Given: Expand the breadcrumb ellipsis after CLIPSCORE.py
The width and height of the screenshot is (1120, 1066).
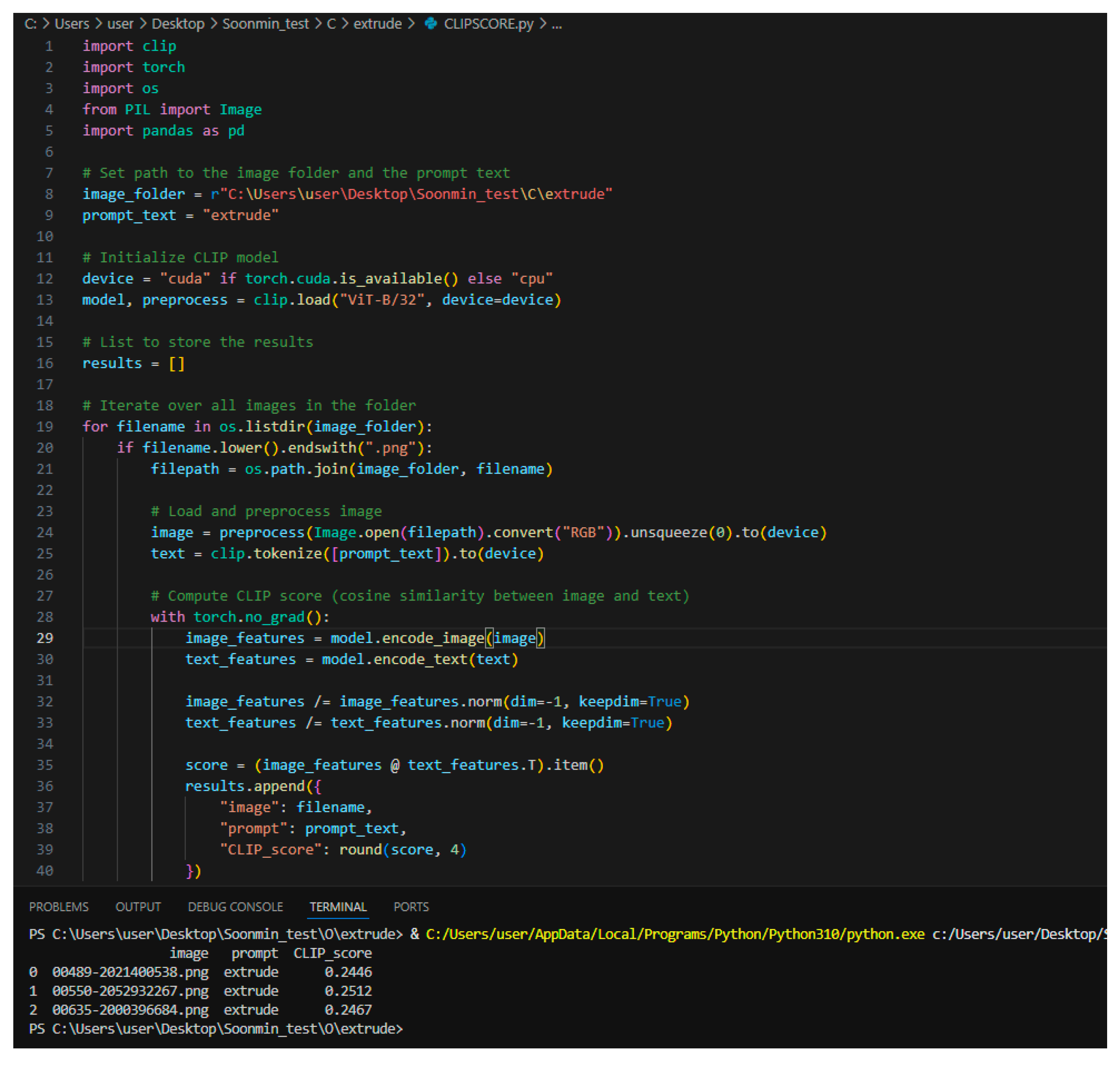Looking at the screenshot, I should point(556,24).
